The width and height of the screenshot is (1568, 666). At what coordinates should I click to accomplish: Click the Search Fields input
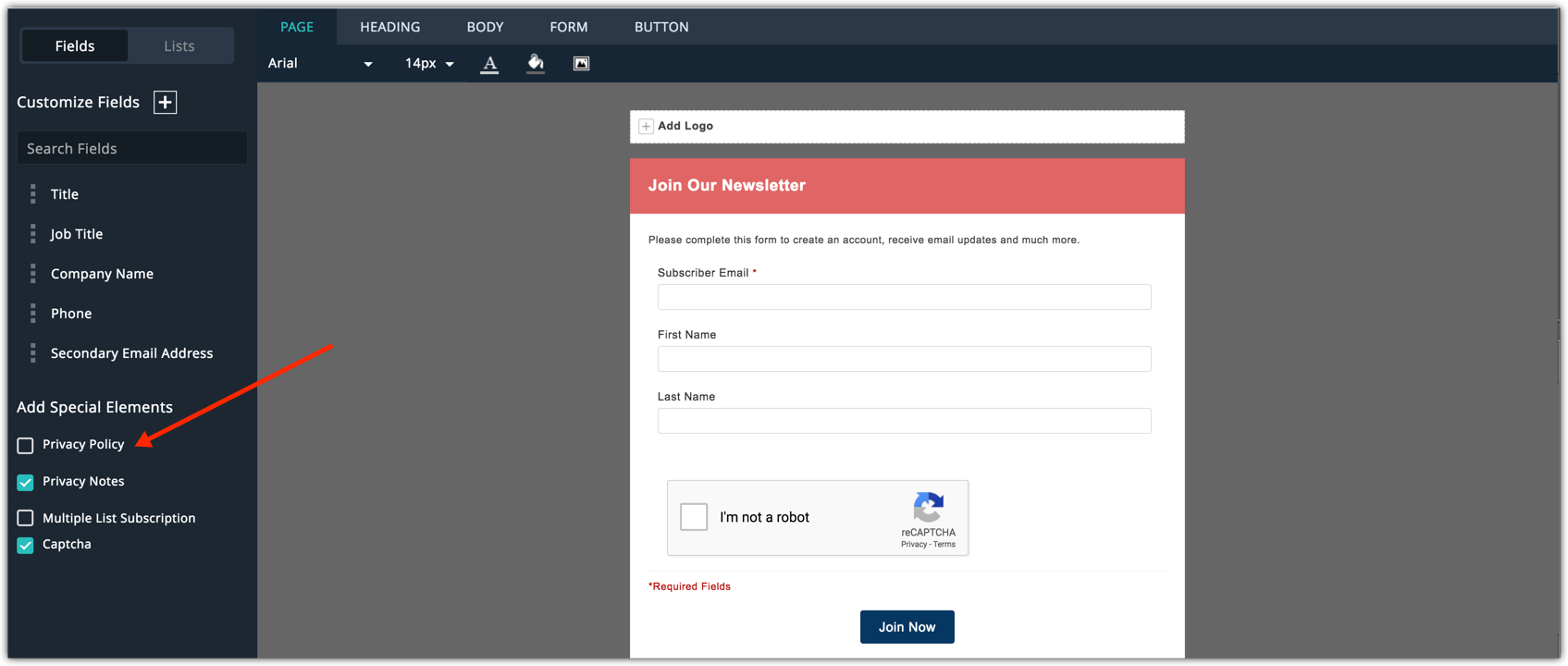pos(132,148)
